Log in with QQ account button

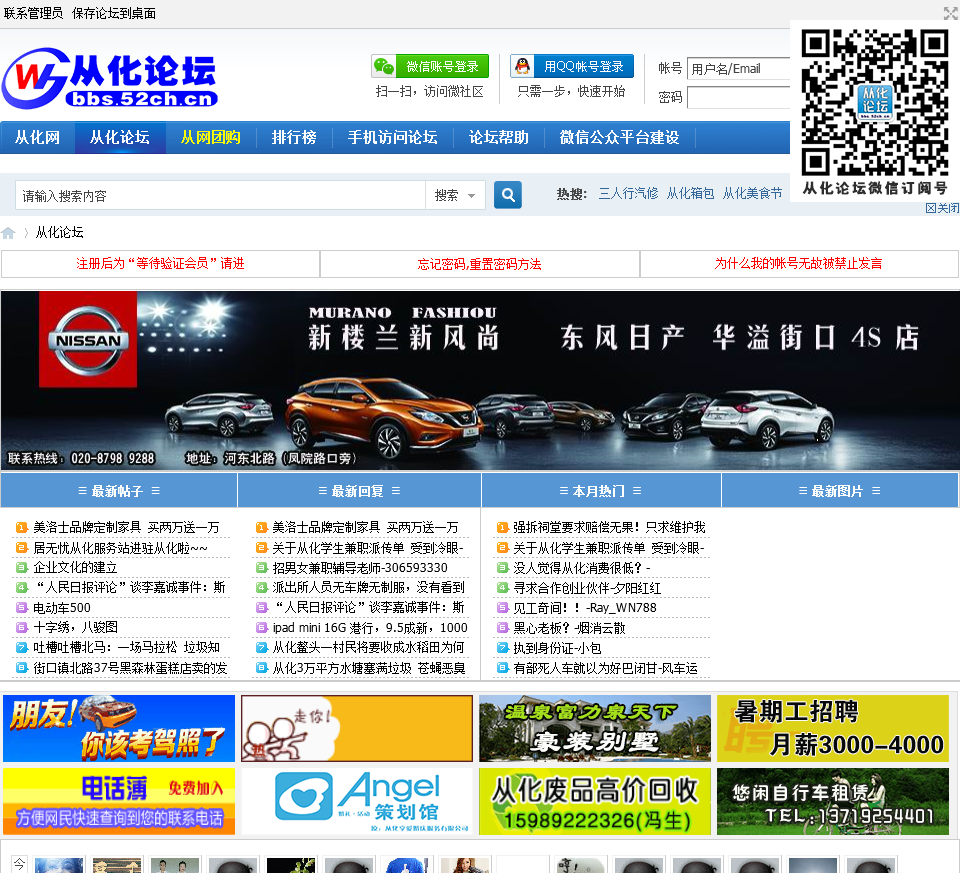(572, 66)
